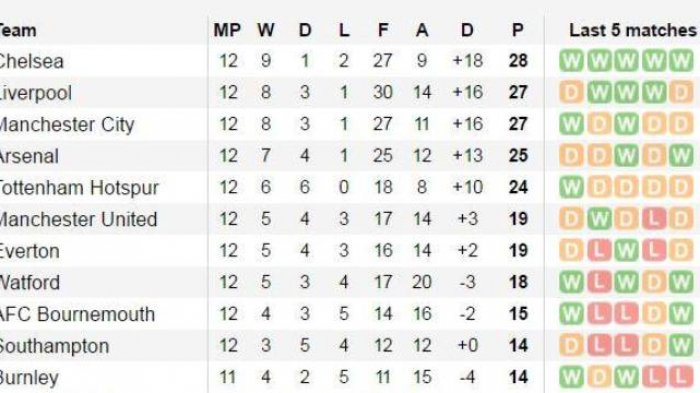
Task: Click Manchester United's red L result badge
Action: click(x=654, y=219)
